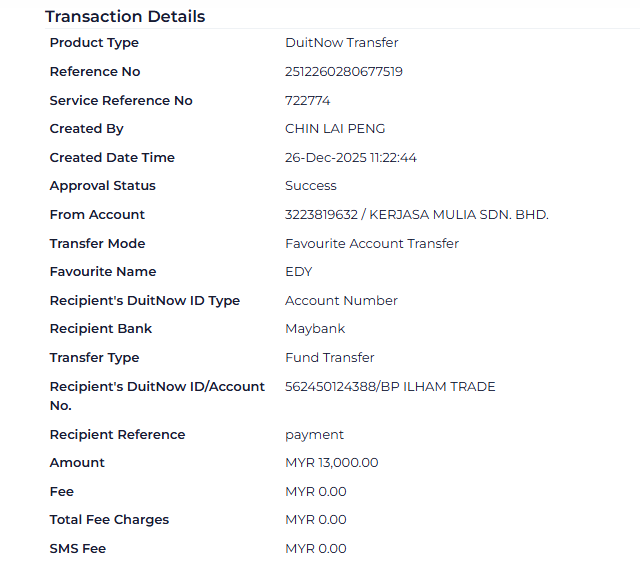Select the from account 3223819632 value
This screenshot has width=640, height=573.
[416, 215]
